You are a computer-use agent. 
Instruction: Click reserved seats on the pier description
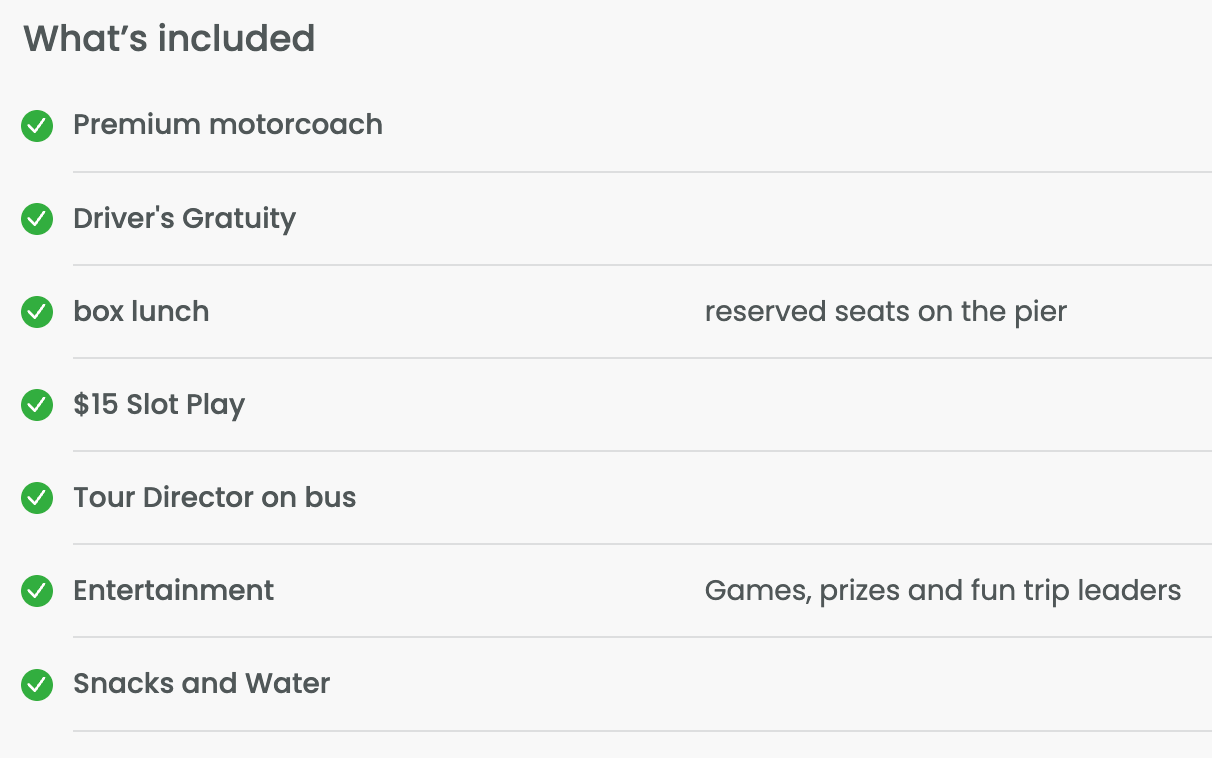coord(886,312)
